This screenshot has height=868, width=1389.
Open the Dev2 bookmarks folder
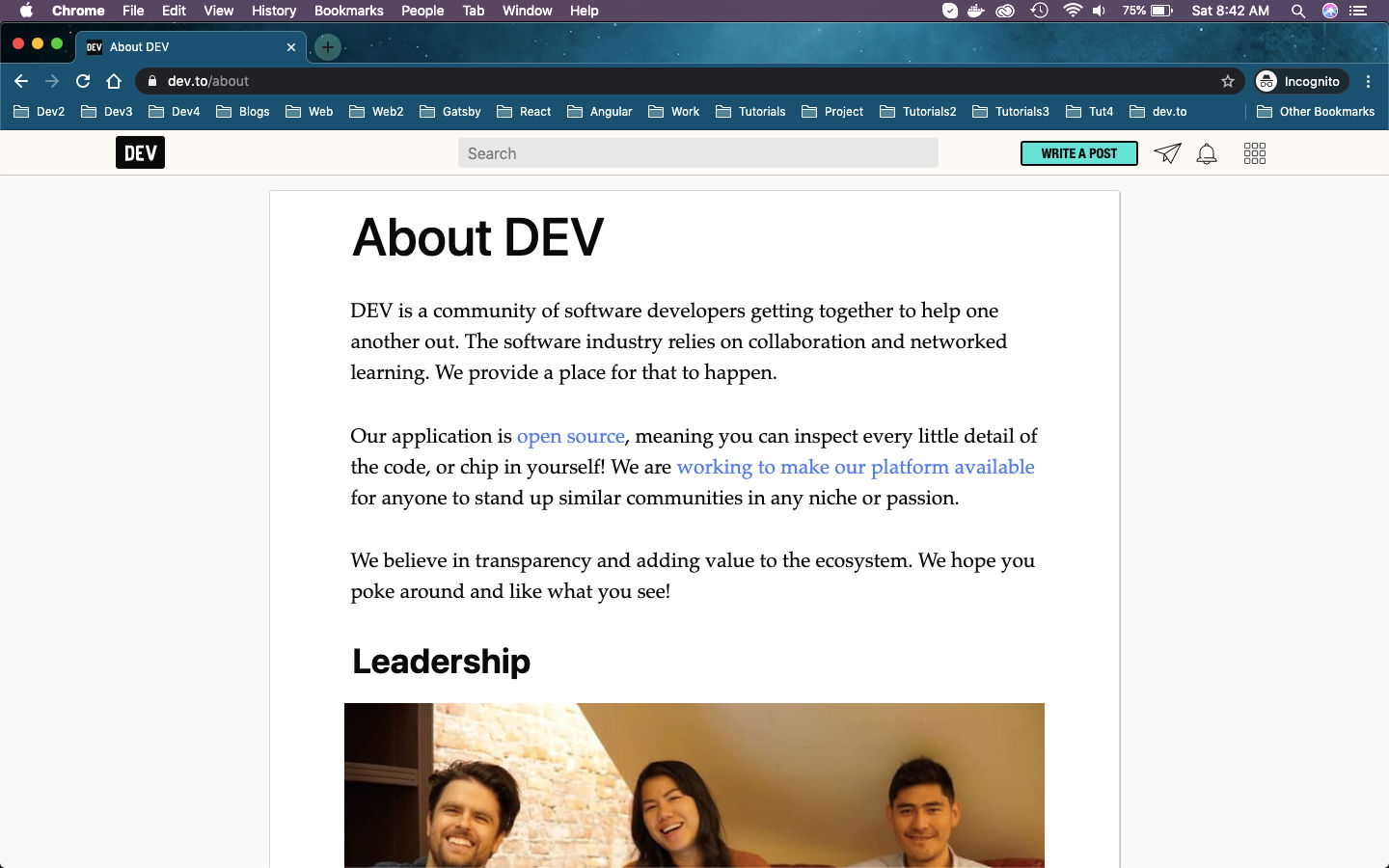pyautogui.click(x=40, y=112)
